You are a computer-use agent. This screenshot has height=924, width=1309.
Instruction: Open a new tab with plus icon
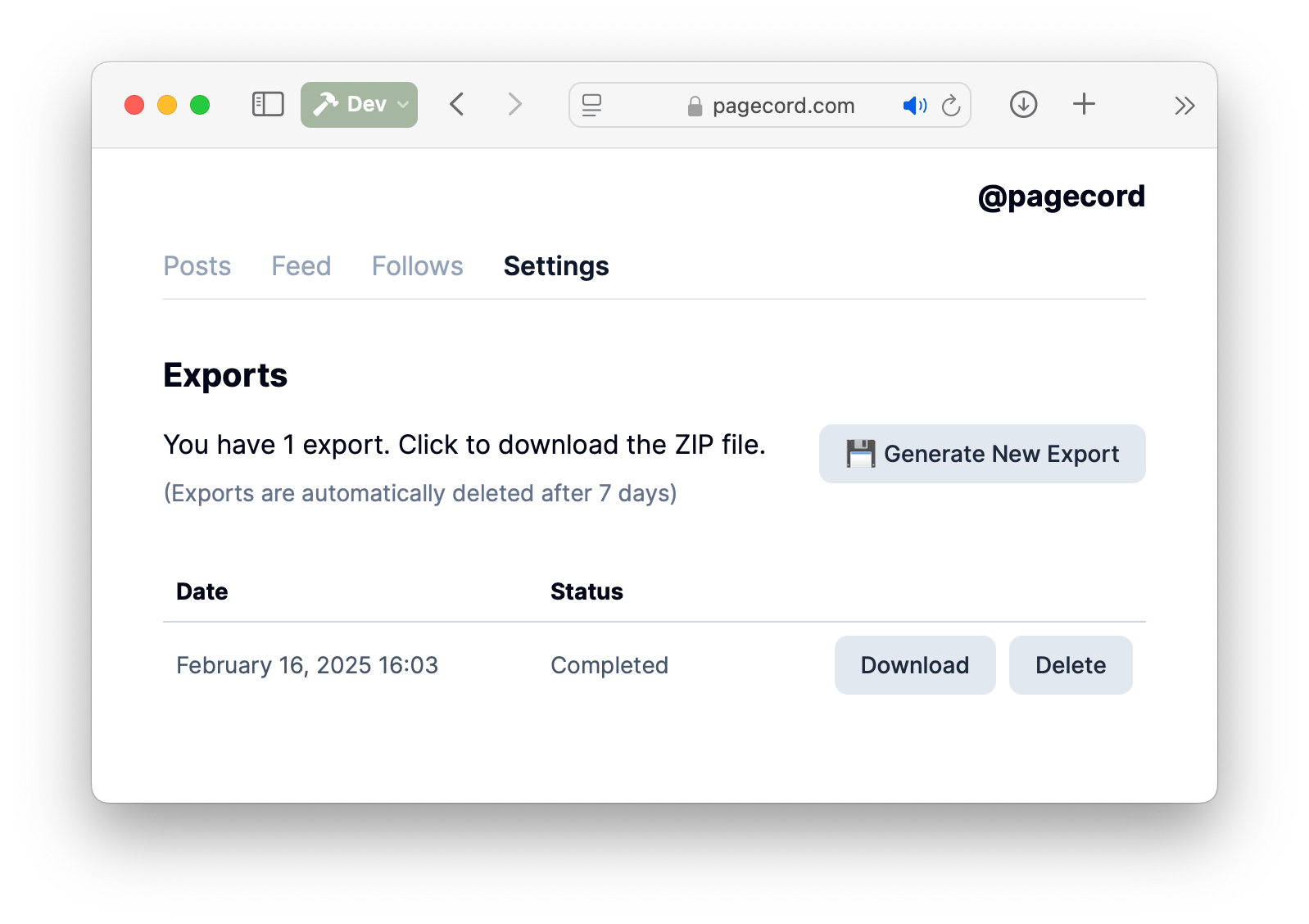pos(1084,104)
